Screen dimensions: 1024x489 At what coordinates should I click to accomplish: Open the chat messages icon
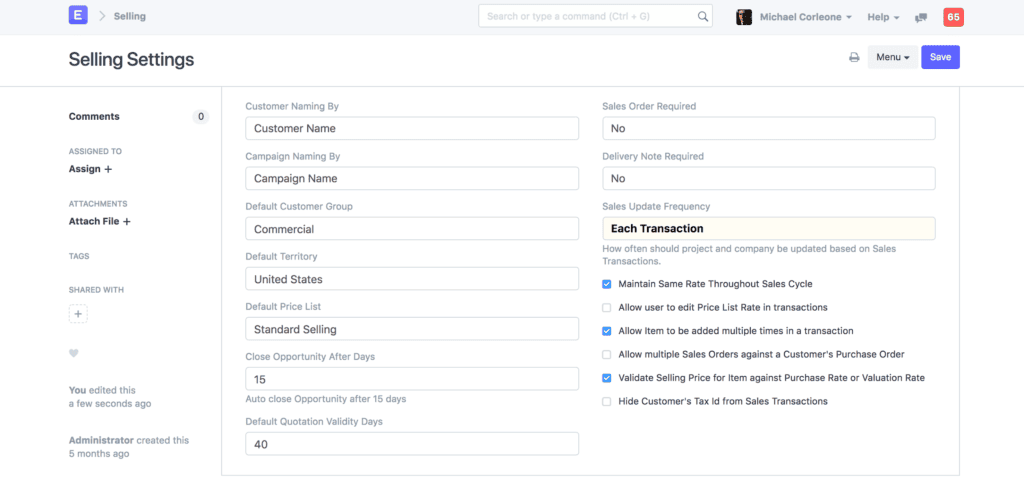(921, 18)
